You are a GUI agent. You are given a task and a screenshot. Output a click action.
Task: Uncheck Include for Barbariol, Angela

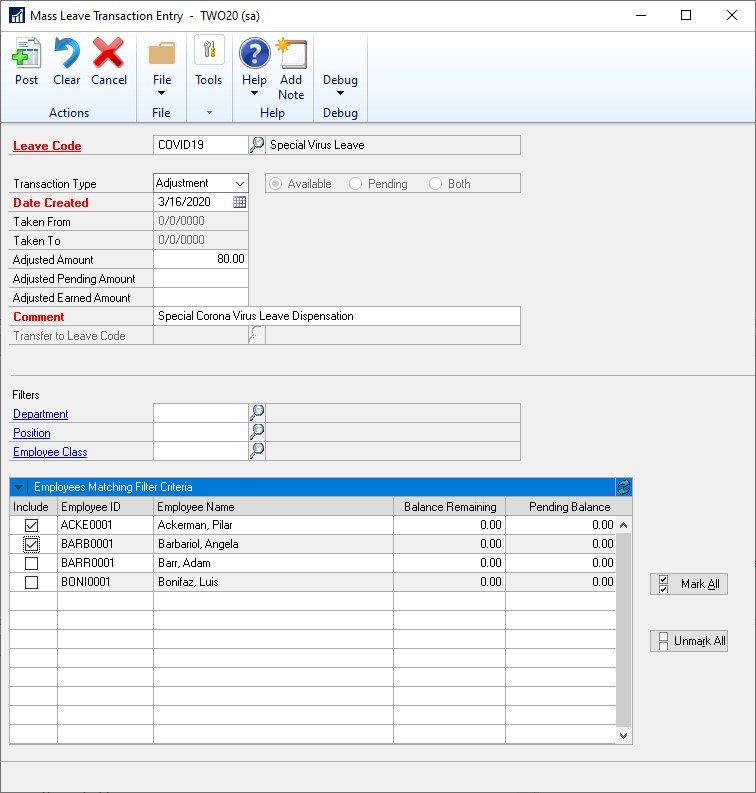click(x=31, y=544)
